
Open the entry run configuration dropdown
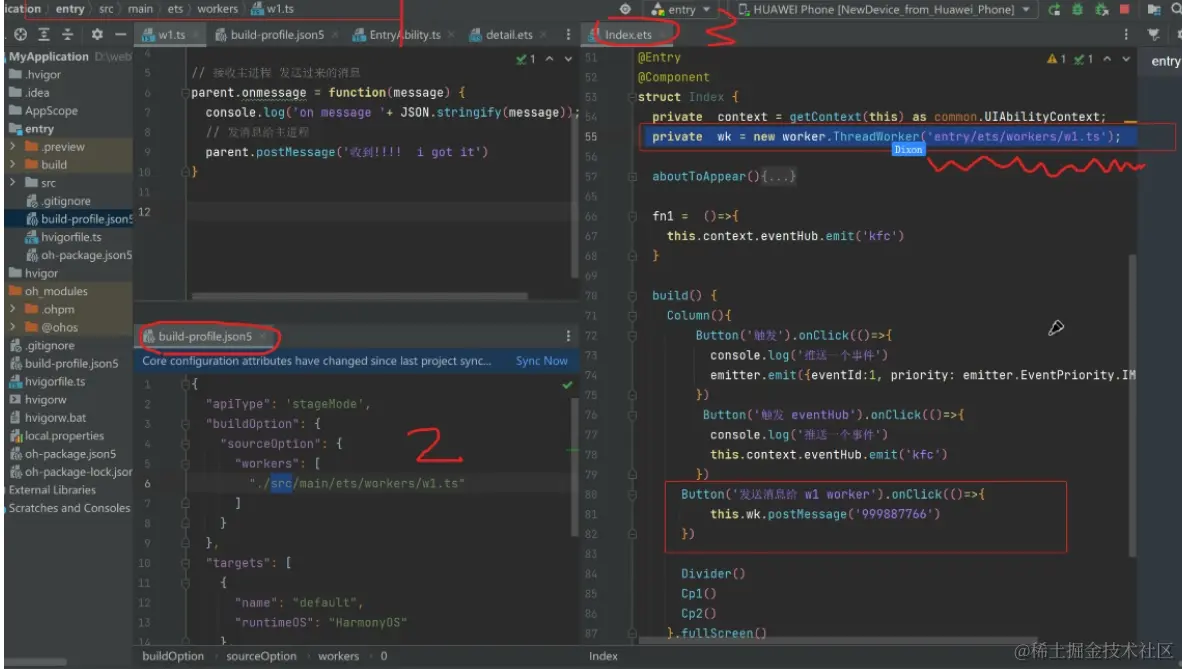click(681, 9)
